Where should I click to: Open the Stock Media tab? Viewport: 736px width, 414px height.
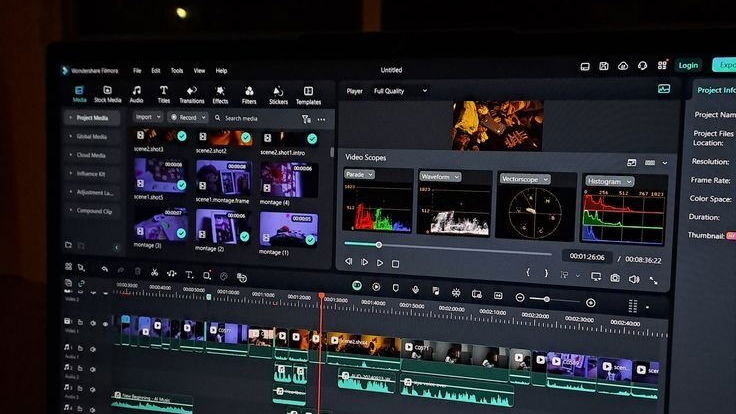107,94
